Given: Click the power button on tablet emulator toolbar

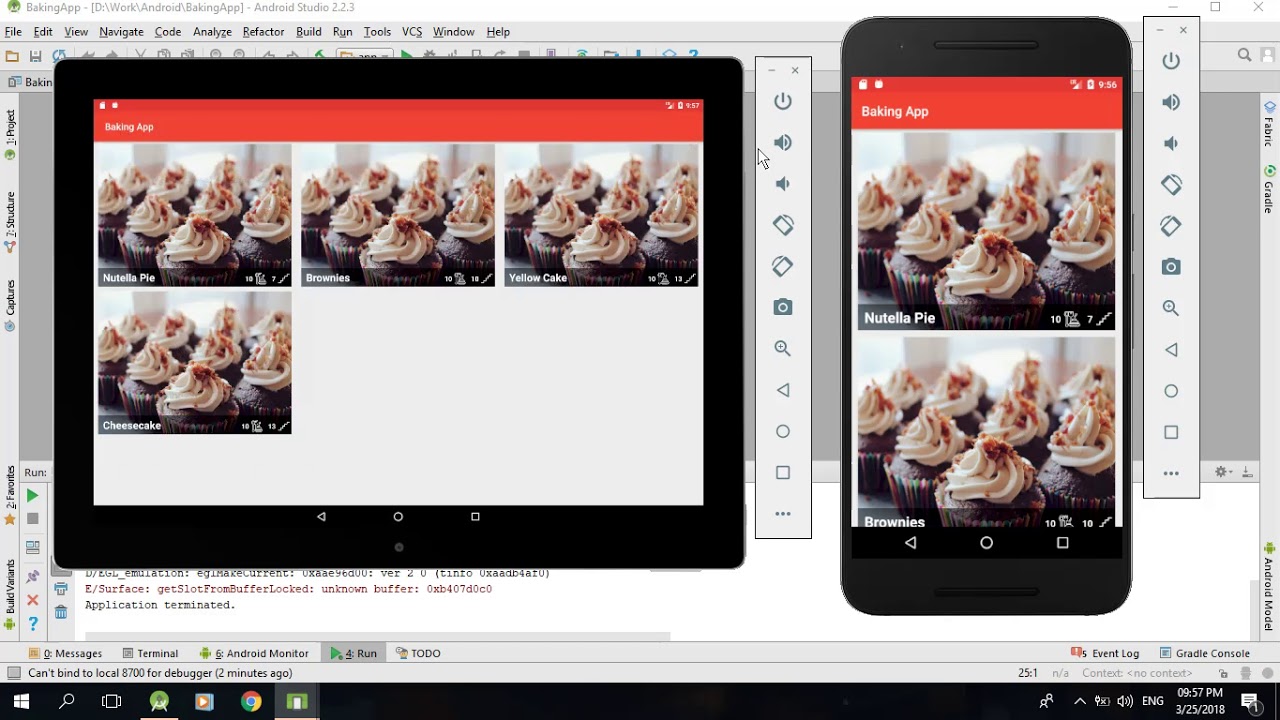Looking at the screenshot, I should (783, 101).
